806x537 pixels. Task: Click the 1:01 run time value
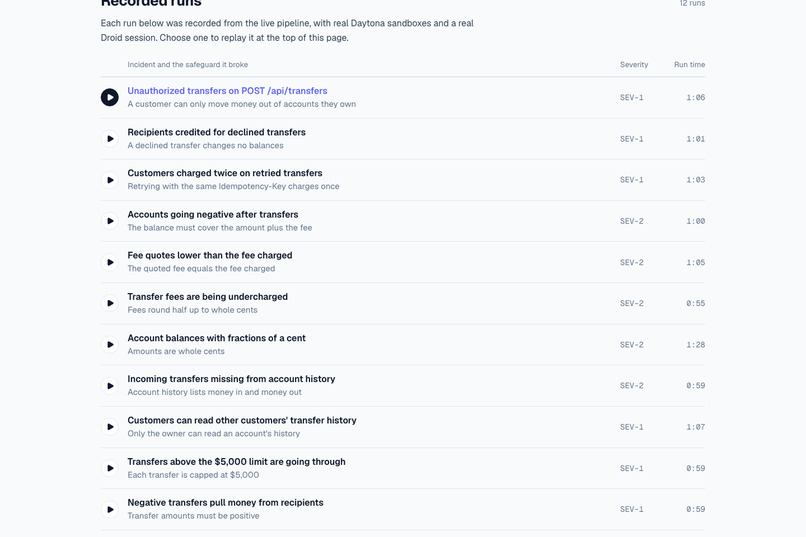click(x=695, y=139)
